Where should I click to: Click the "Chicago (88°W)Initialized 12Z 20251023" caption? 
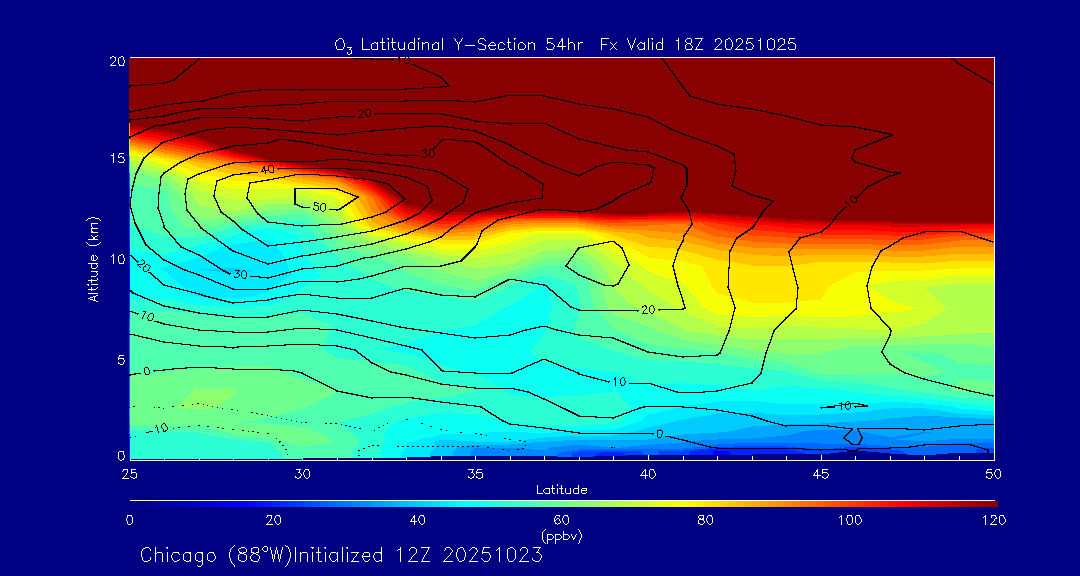coord(341,555)
